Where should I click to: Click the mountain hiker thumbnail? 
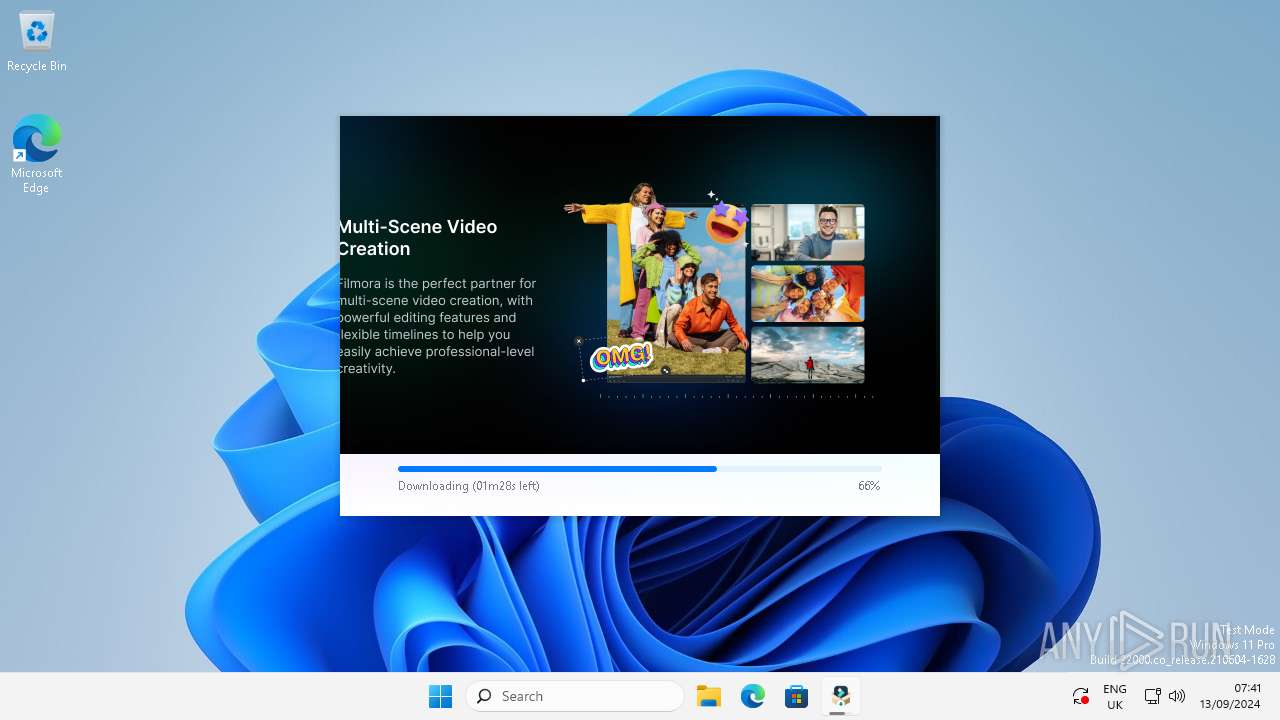pyautogui.click(x=808, y=354)
